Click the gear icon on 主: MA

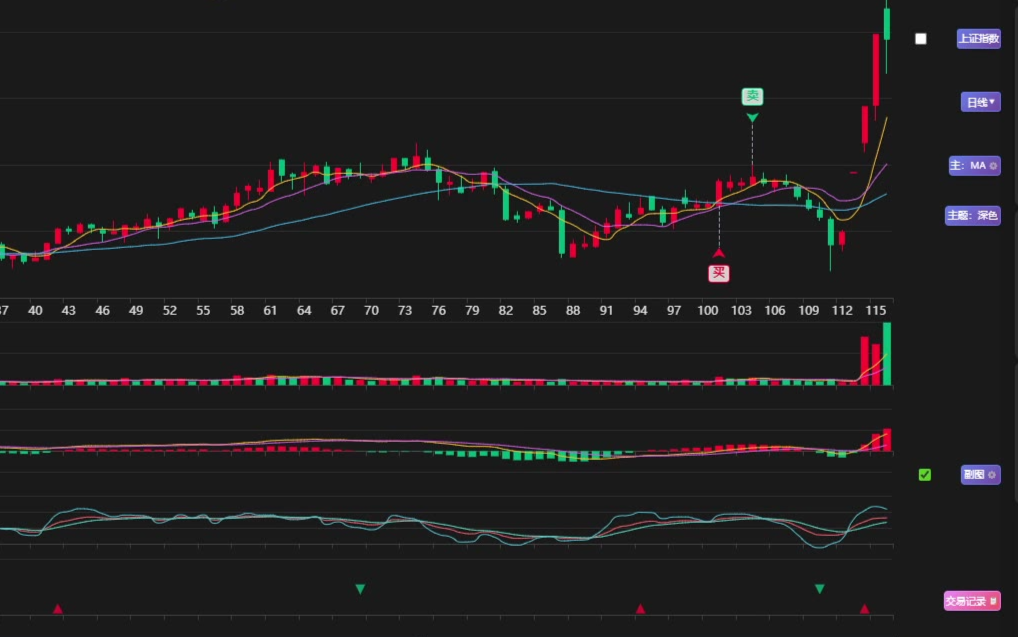[x=993, y=166]
